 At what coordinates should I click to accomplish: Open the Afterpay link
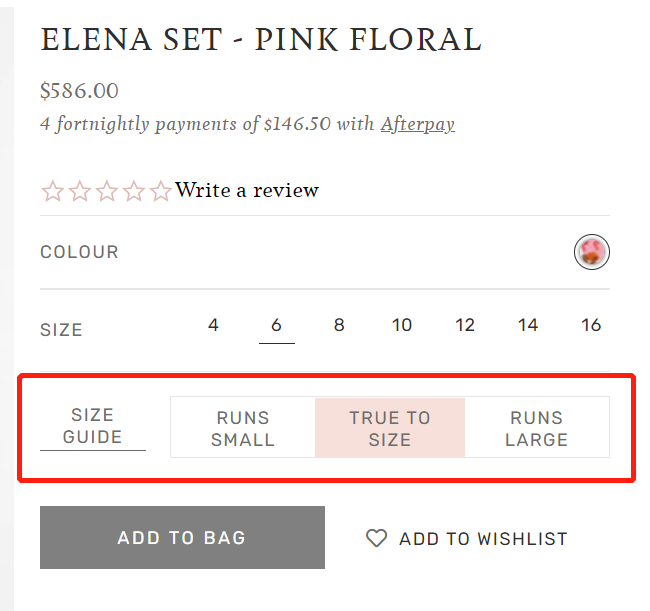tap(417, 125)
